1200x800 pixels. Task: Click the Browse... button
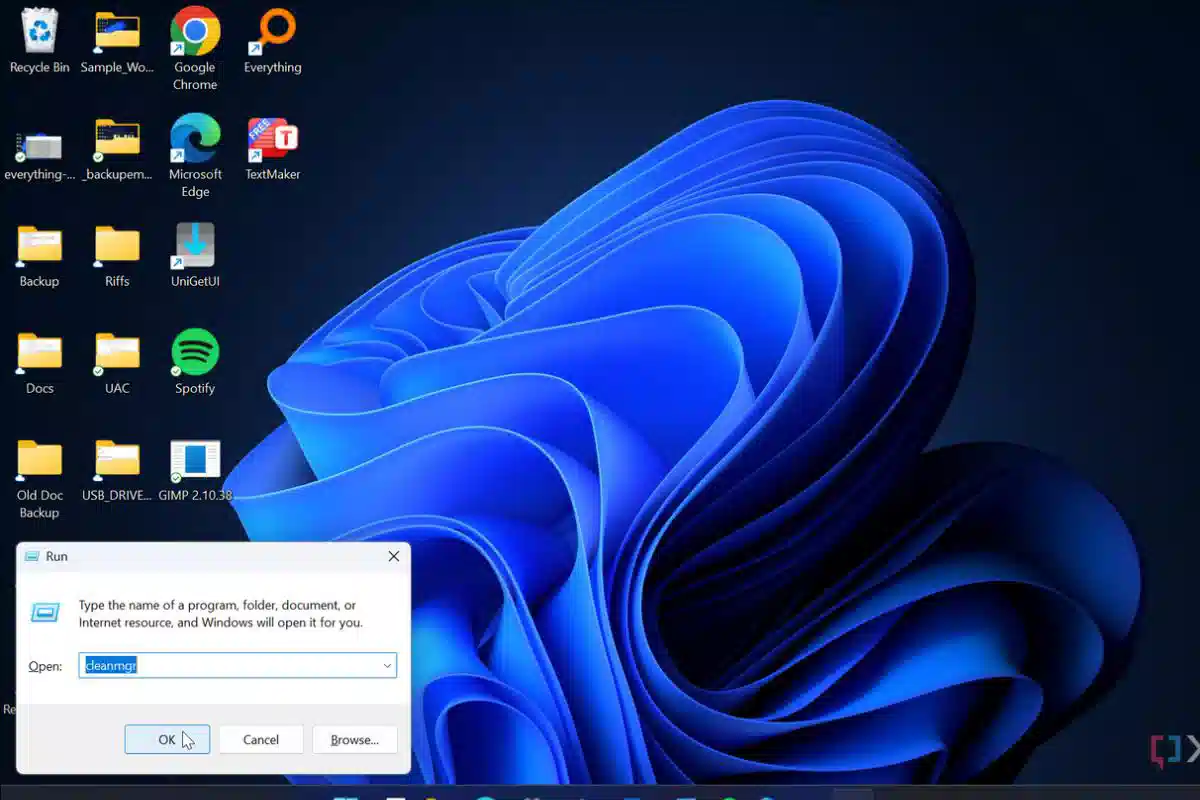(355, 740)
